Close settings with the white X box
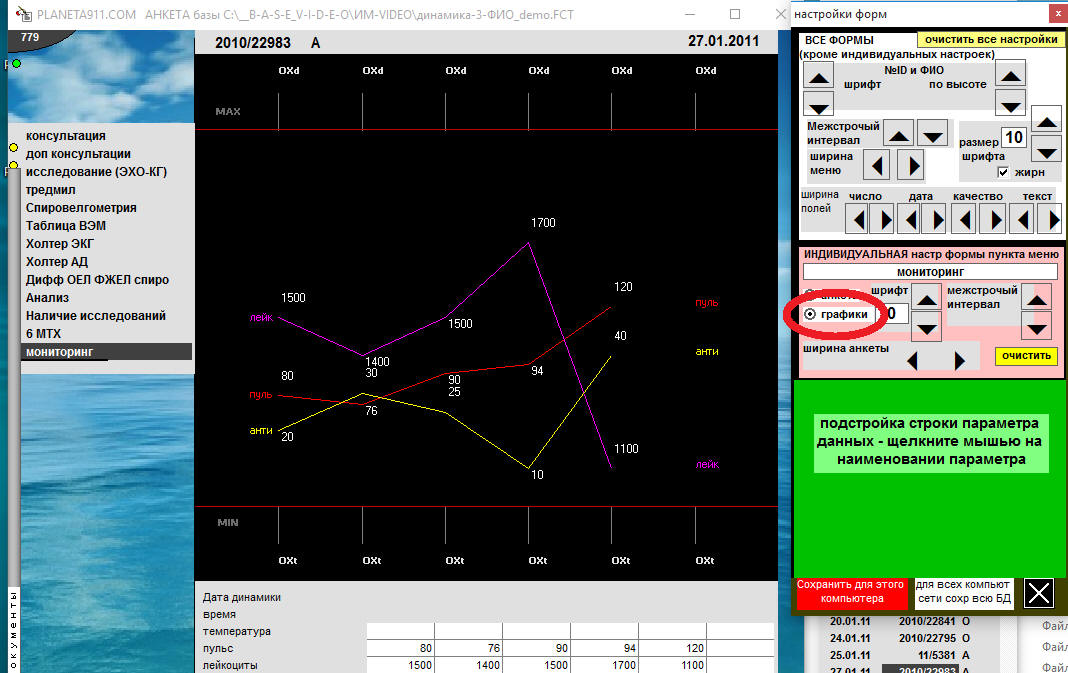Screen dimensions: 1068x673 point(1039,593)
